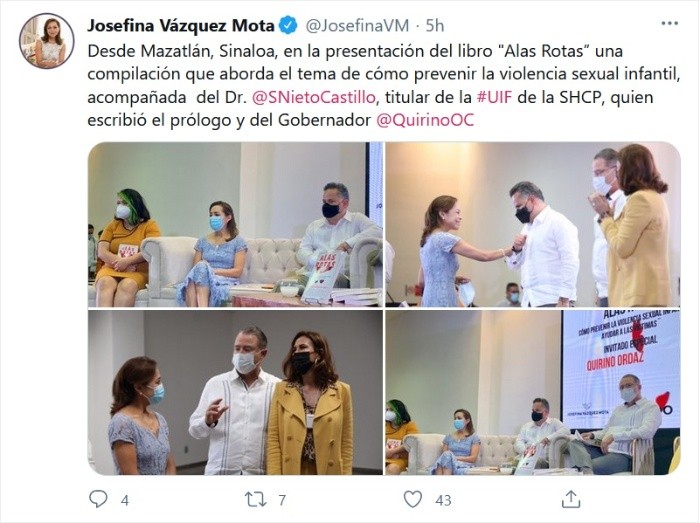The width and height of the screenshot is (700, 523).
Task: Open the top-left photo with sofa
Action: point(235,224)
